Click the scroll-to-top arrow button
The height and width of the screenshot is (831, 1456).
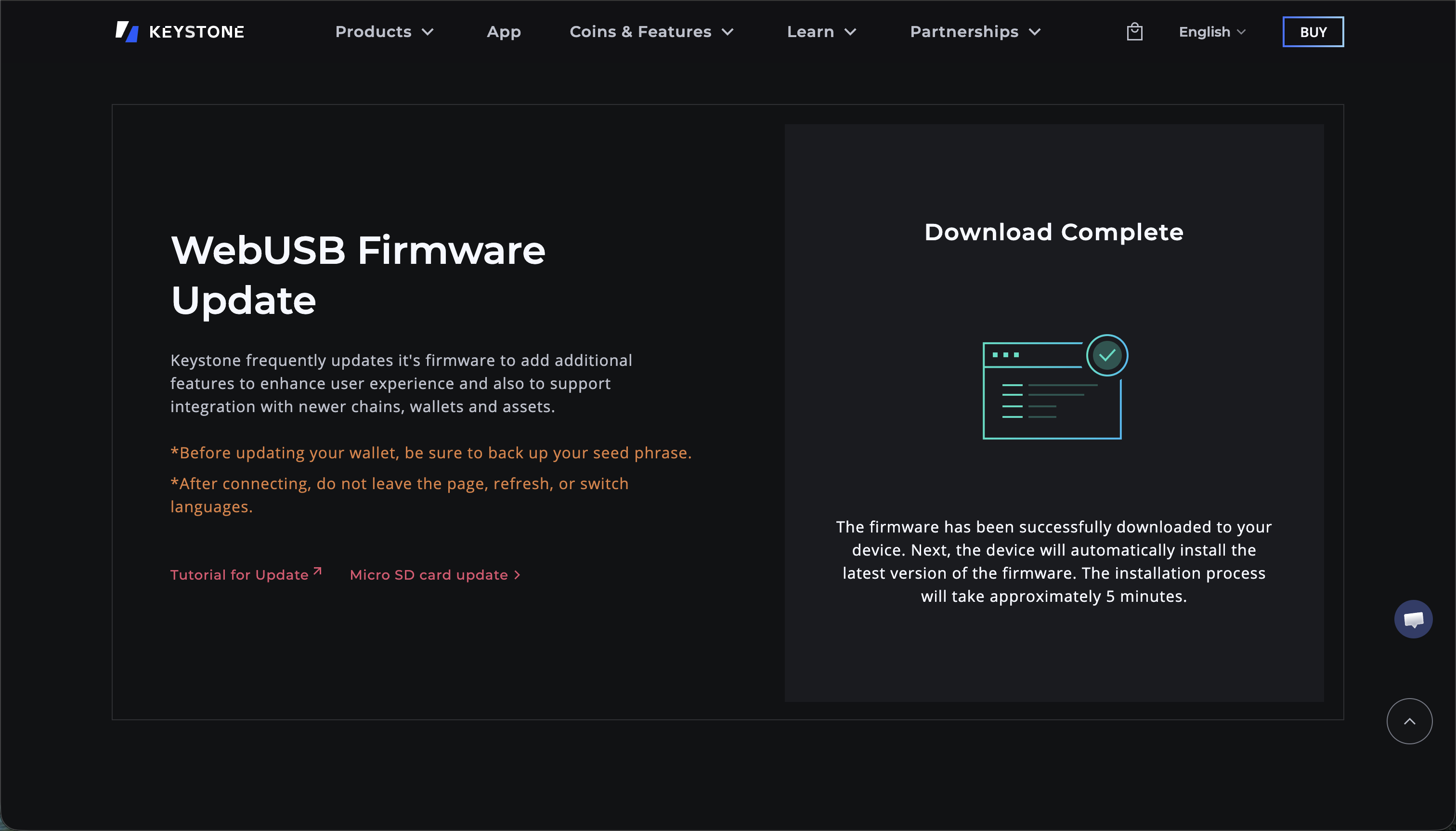[x=1409, y=721]
